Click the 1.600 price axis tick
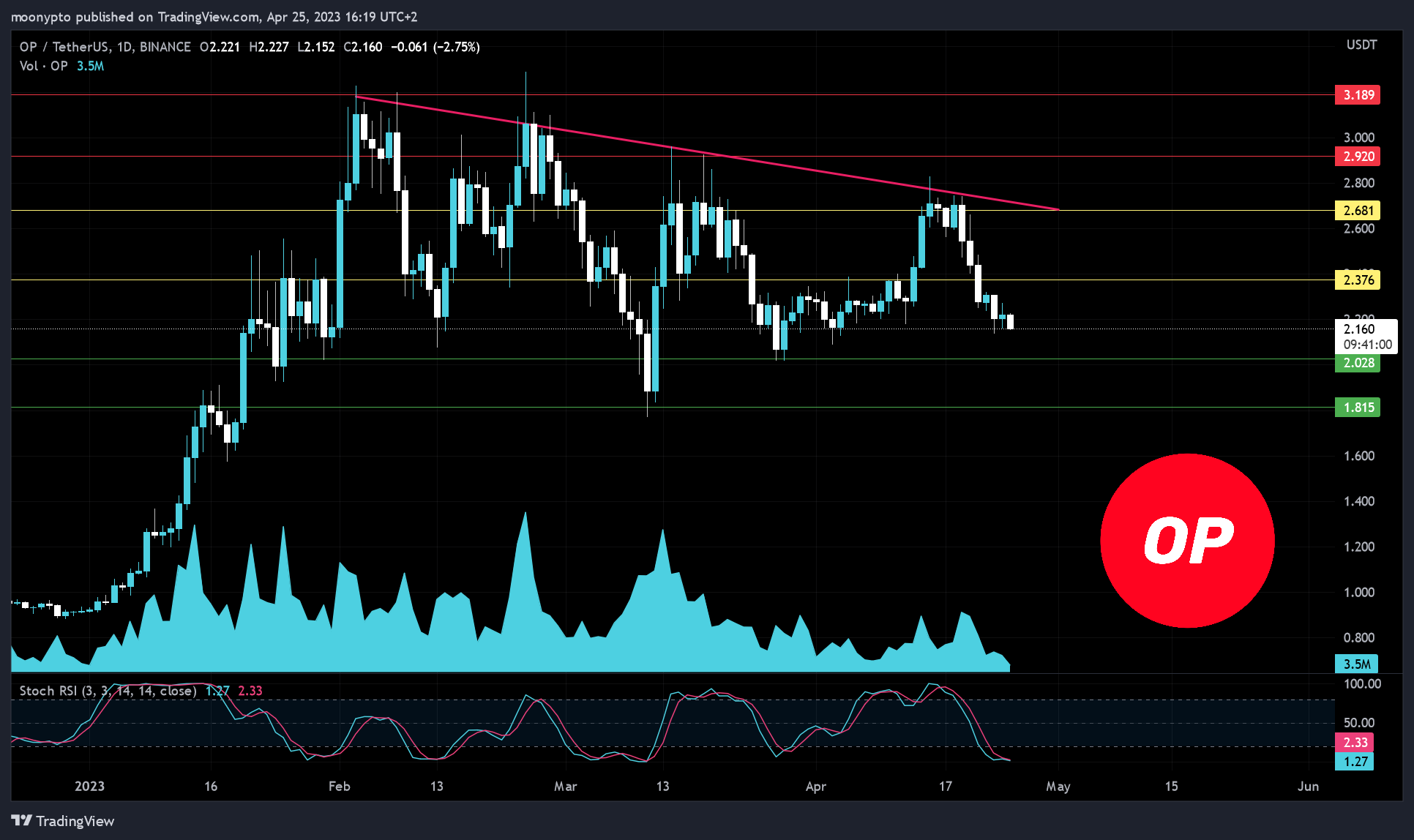 pos(1359,456)
